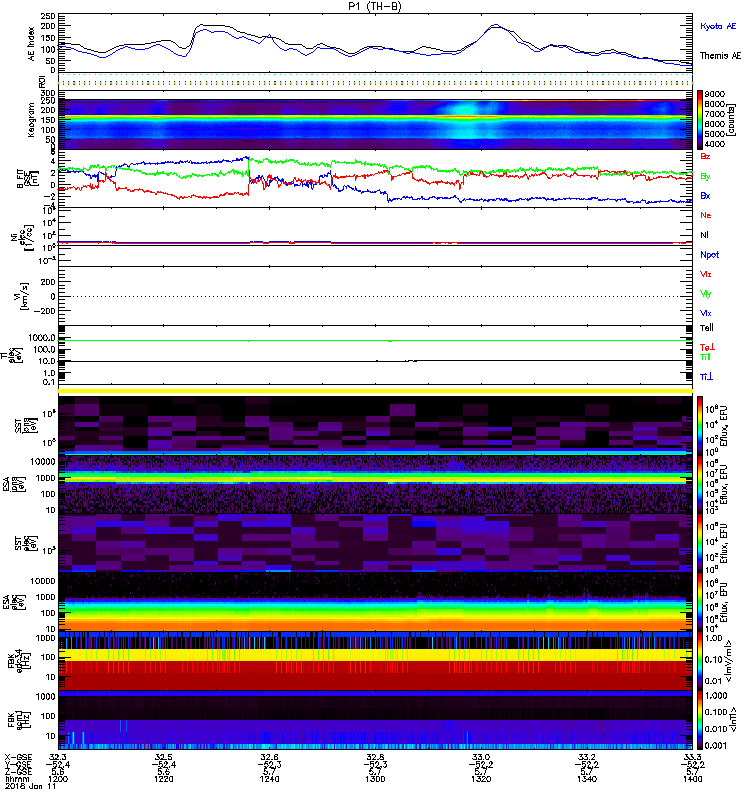Image resolution: width=750 pixels, height=800 pixels.
Task: Click the ESA ions Eflux color bar
Action: [x=700, y=484]
